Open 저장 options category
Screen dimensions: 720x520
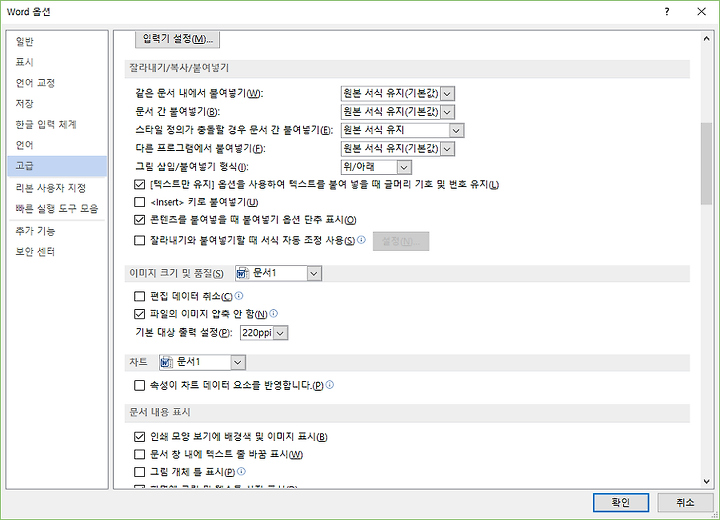coord(57,103)
